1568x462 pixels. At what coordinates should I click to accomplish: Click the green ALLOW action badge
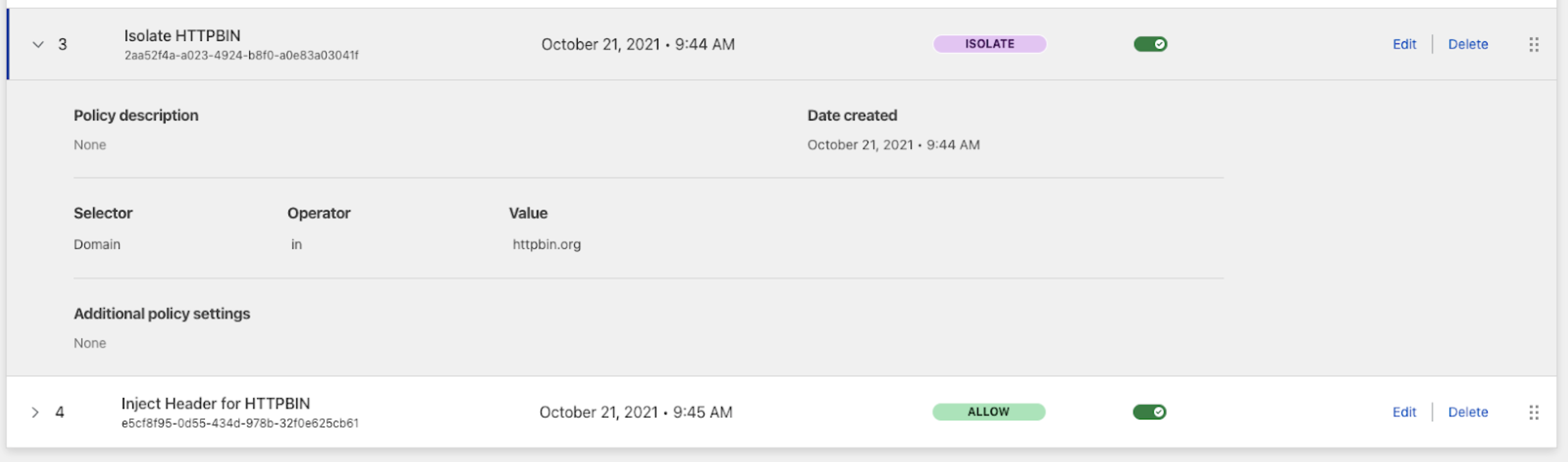(x=989, y=412)
